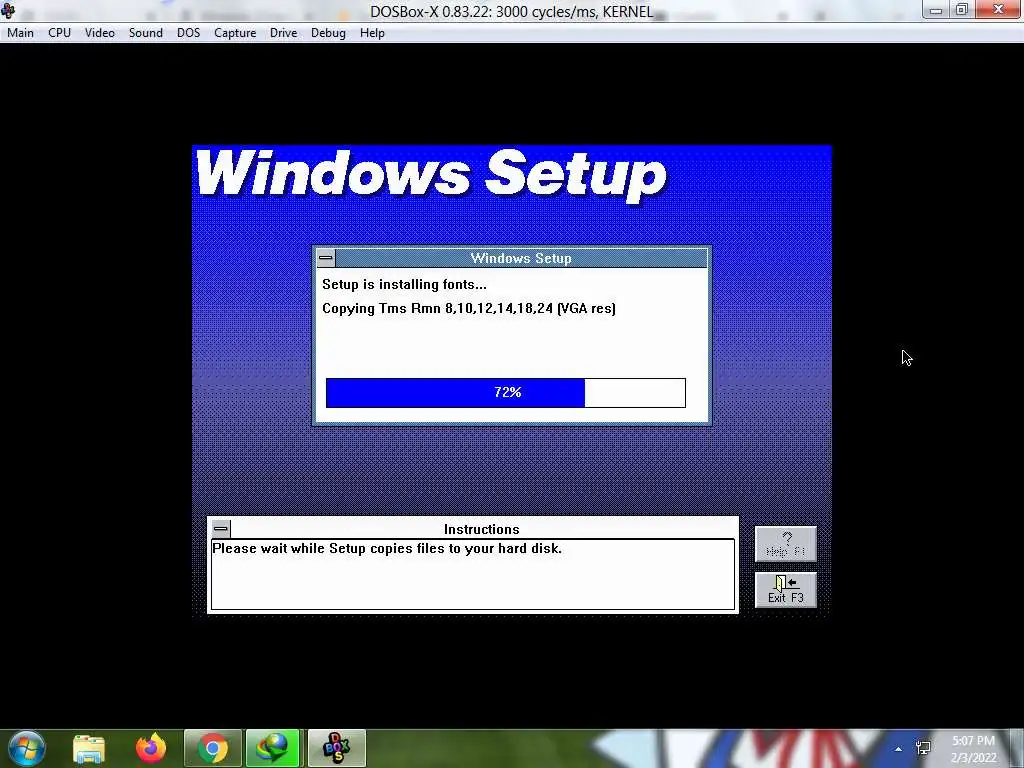
Task: Open the Windows Setup dialog control menu box
Action: 326,258
